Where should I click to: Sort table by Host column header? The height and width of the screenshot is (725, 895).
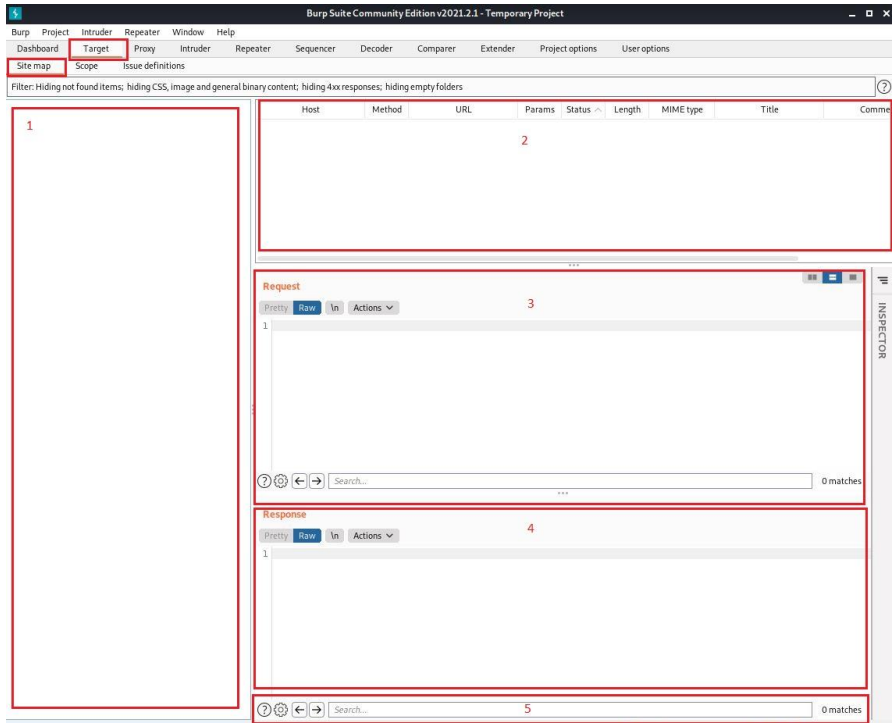[x=311, y=110]
